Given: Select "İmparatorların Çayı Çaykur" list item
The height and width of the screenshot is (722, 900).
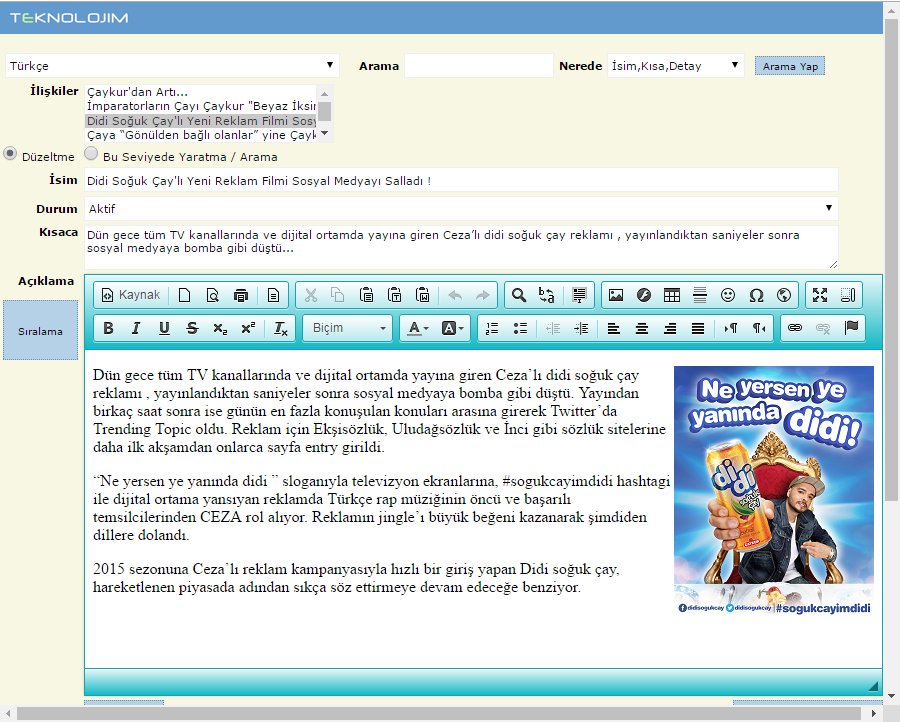Looking at the screenshot, I should coord(200,106).
